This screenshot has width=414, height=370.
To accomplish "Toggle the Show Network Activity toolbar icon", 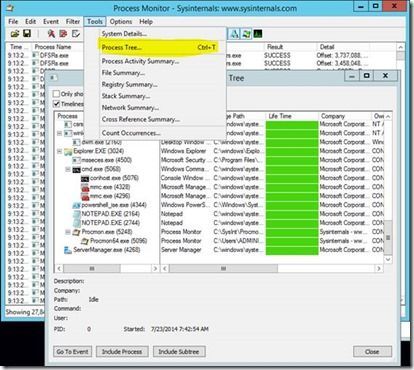I will point(234,34).
